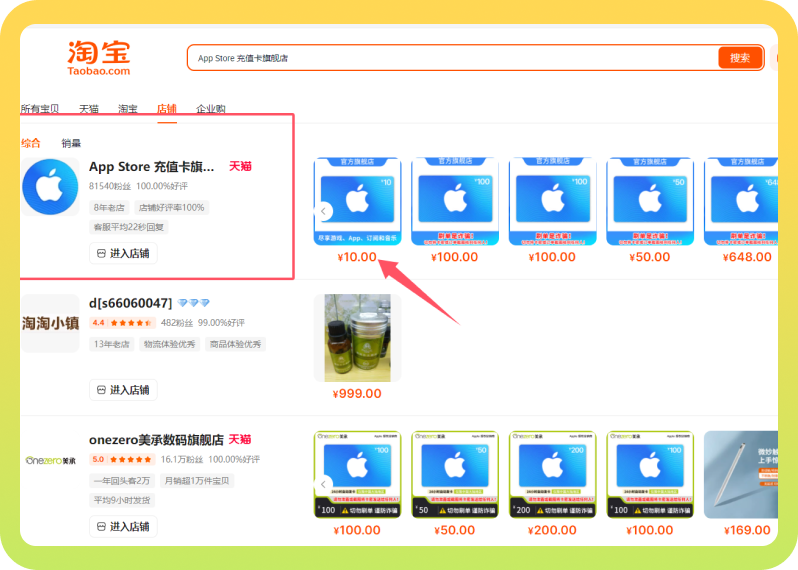798x570 pixels.
Task: Click the 客服平均22秒回复 tag
Action: [x=129, y=227]
